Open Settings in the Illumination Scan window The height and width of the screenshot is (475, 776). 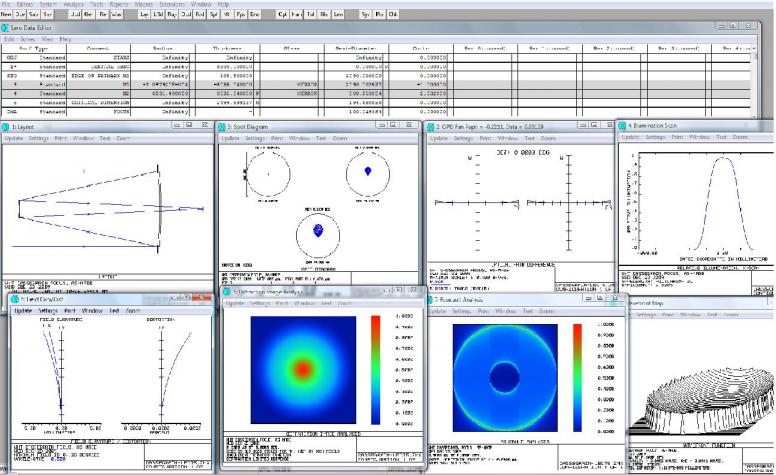click(x=655, y=137)
